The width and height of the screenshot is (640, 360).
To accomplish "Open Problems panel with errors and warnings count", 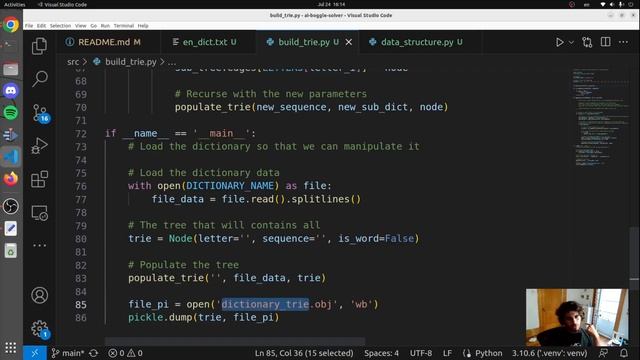I will coord(125,353).
